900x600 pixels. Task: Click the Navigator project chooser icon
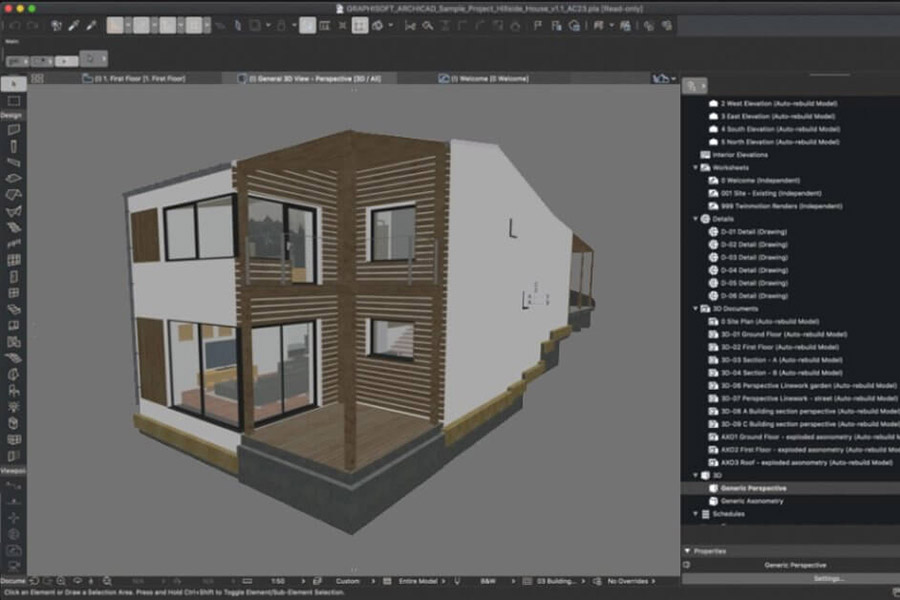coord(695,86)
